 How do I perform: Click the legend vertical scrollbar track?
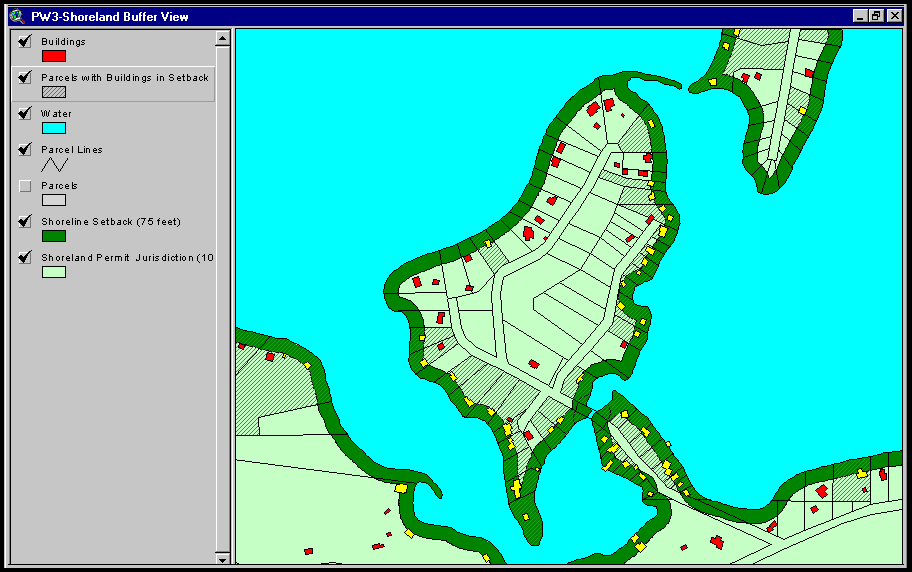pyautogui.click(x=222, y=299)
